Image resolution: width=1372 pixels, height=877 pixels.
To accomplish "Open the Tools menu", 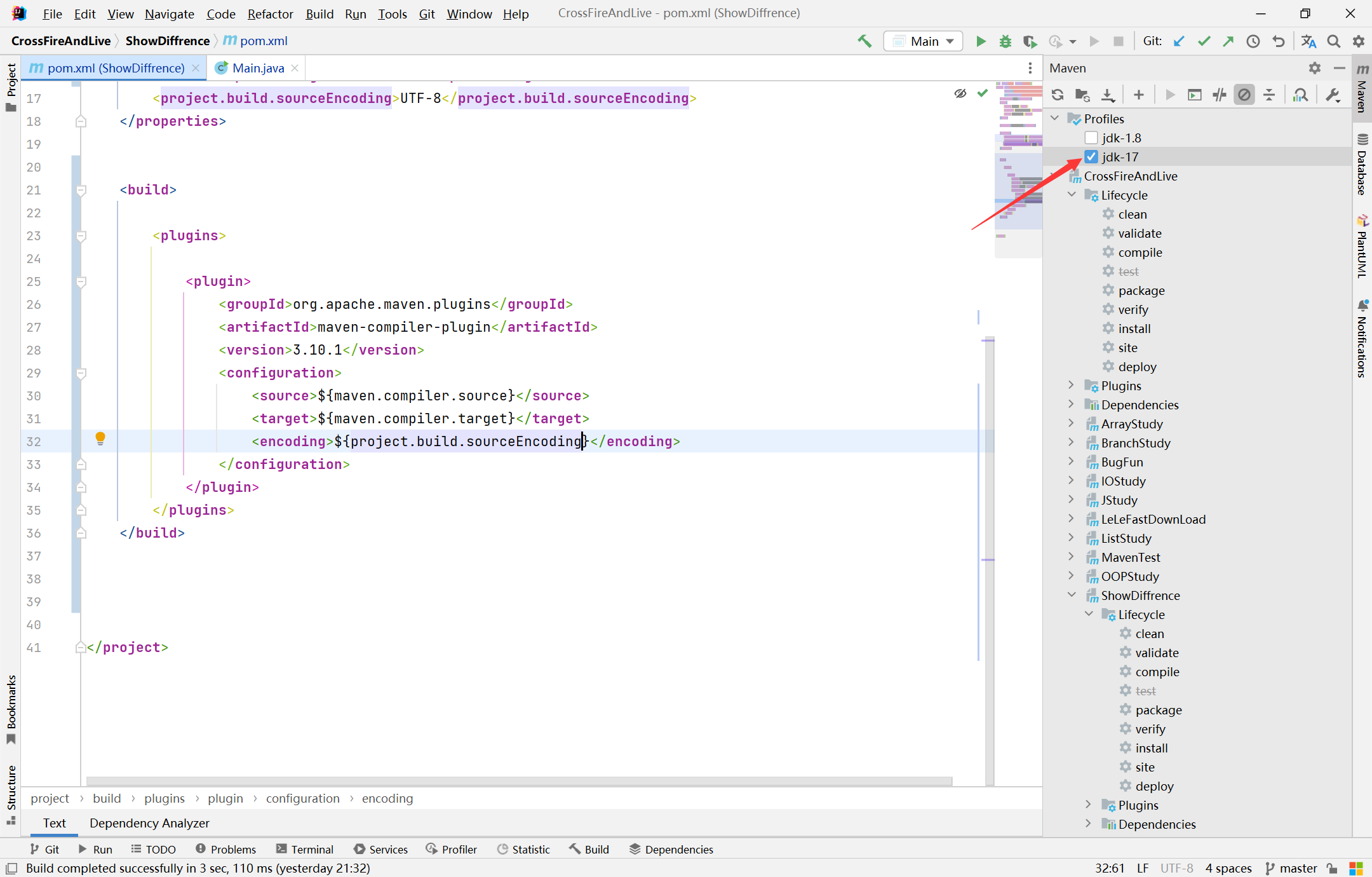I will pyautogui.click(x=392, y=13).
